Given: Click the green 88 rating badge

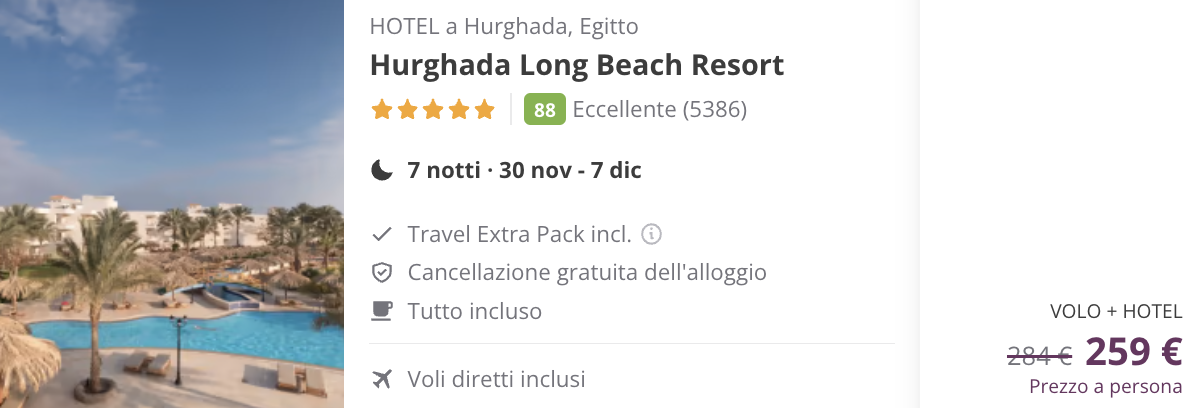Looking at the screenshot, I should 545,110.
